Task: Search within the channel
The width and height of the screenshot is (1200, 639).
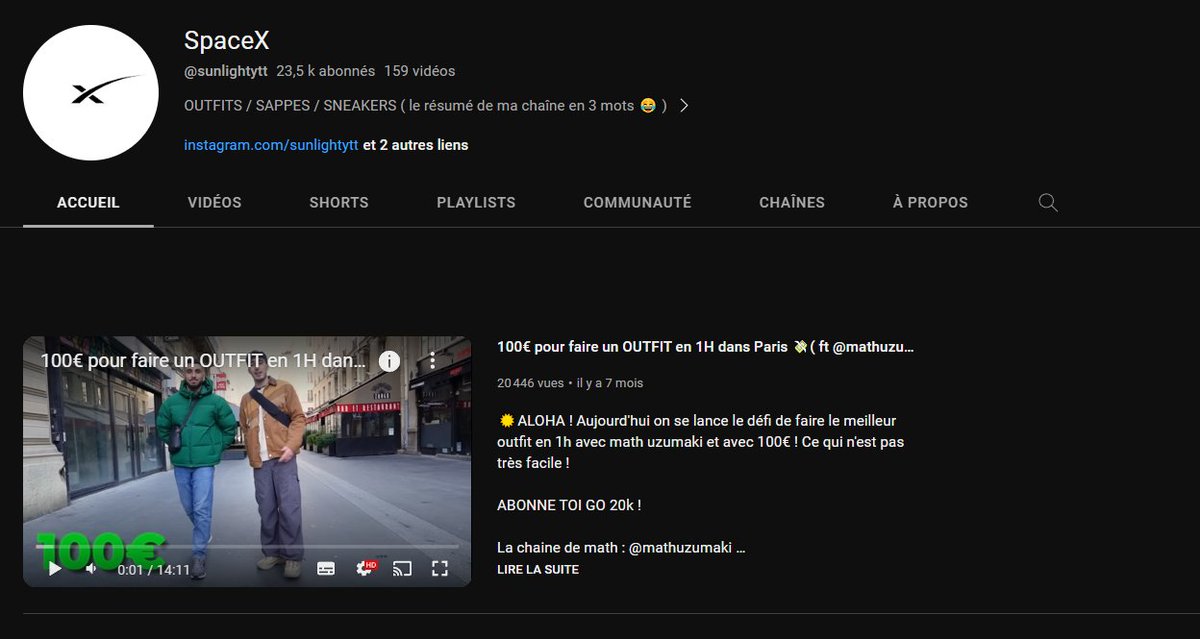Action: point(1048,202)
